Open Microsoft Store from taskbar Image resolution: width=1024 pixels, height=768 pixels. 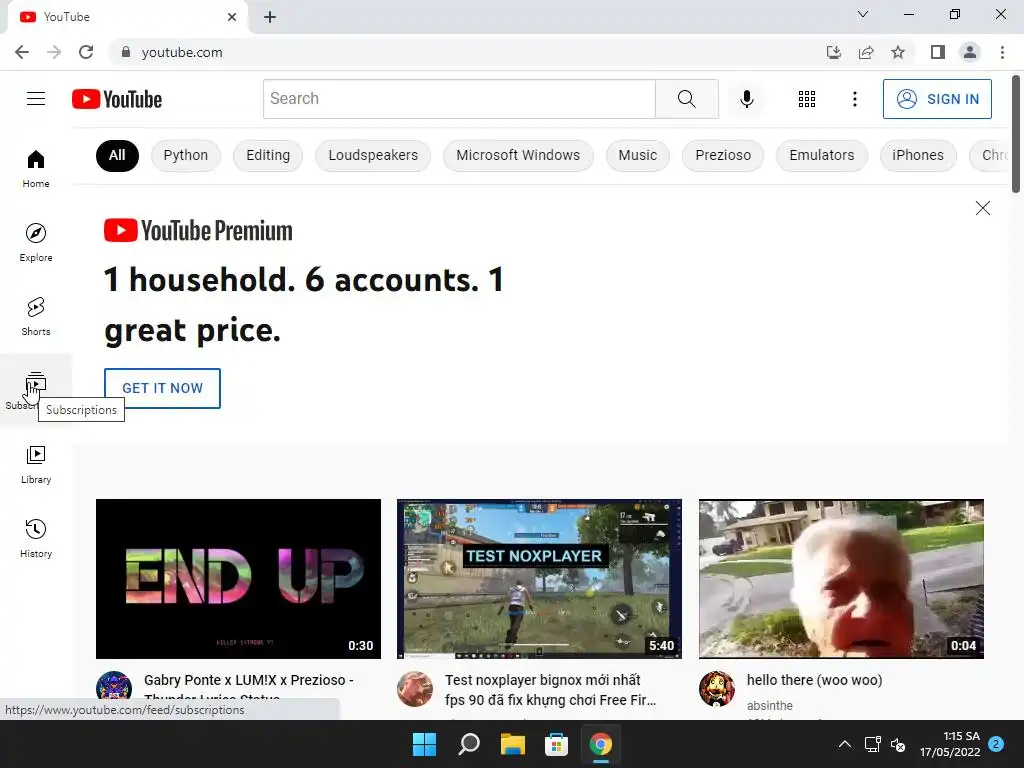click(x=556, y=744)
